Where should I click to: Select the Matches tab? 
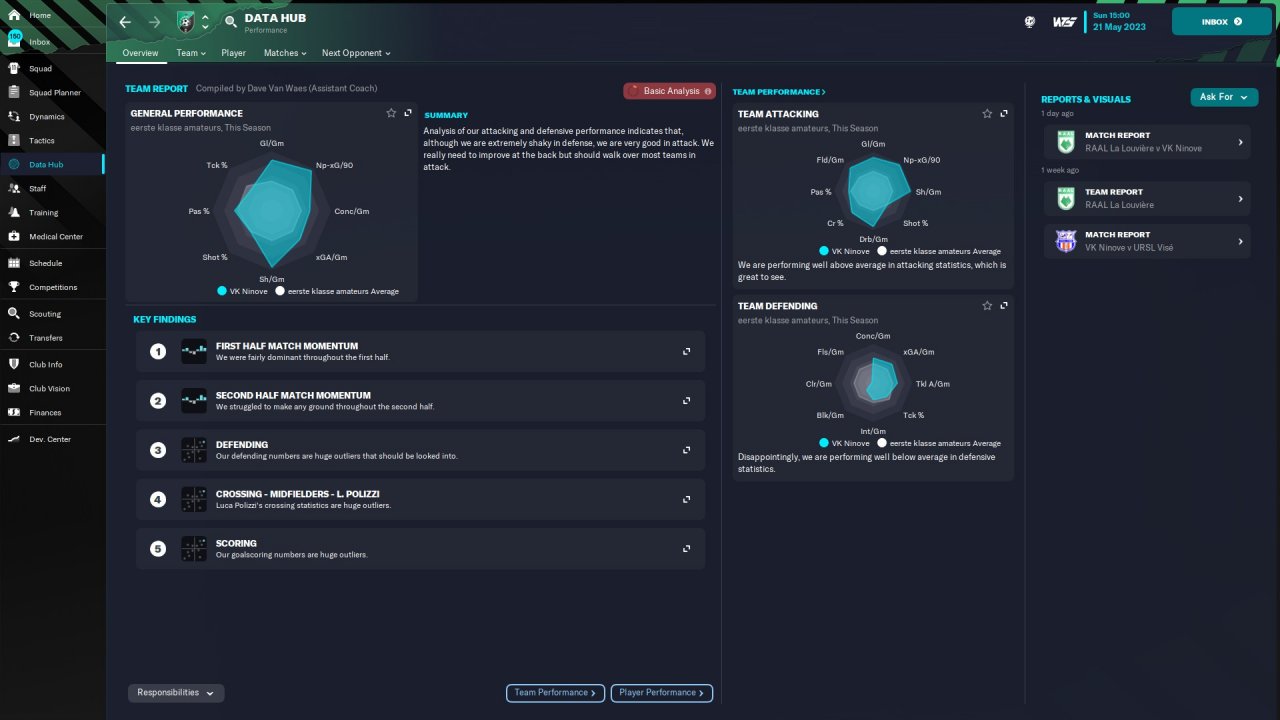[286, 53]
